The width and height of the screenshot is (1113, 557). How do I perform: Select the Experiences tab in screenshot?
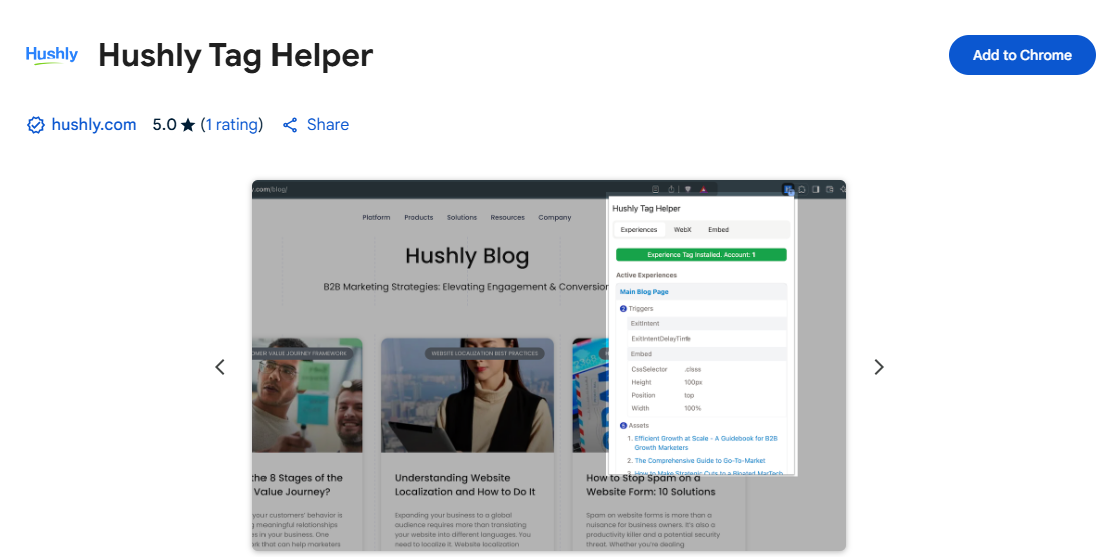click(639, 230)
